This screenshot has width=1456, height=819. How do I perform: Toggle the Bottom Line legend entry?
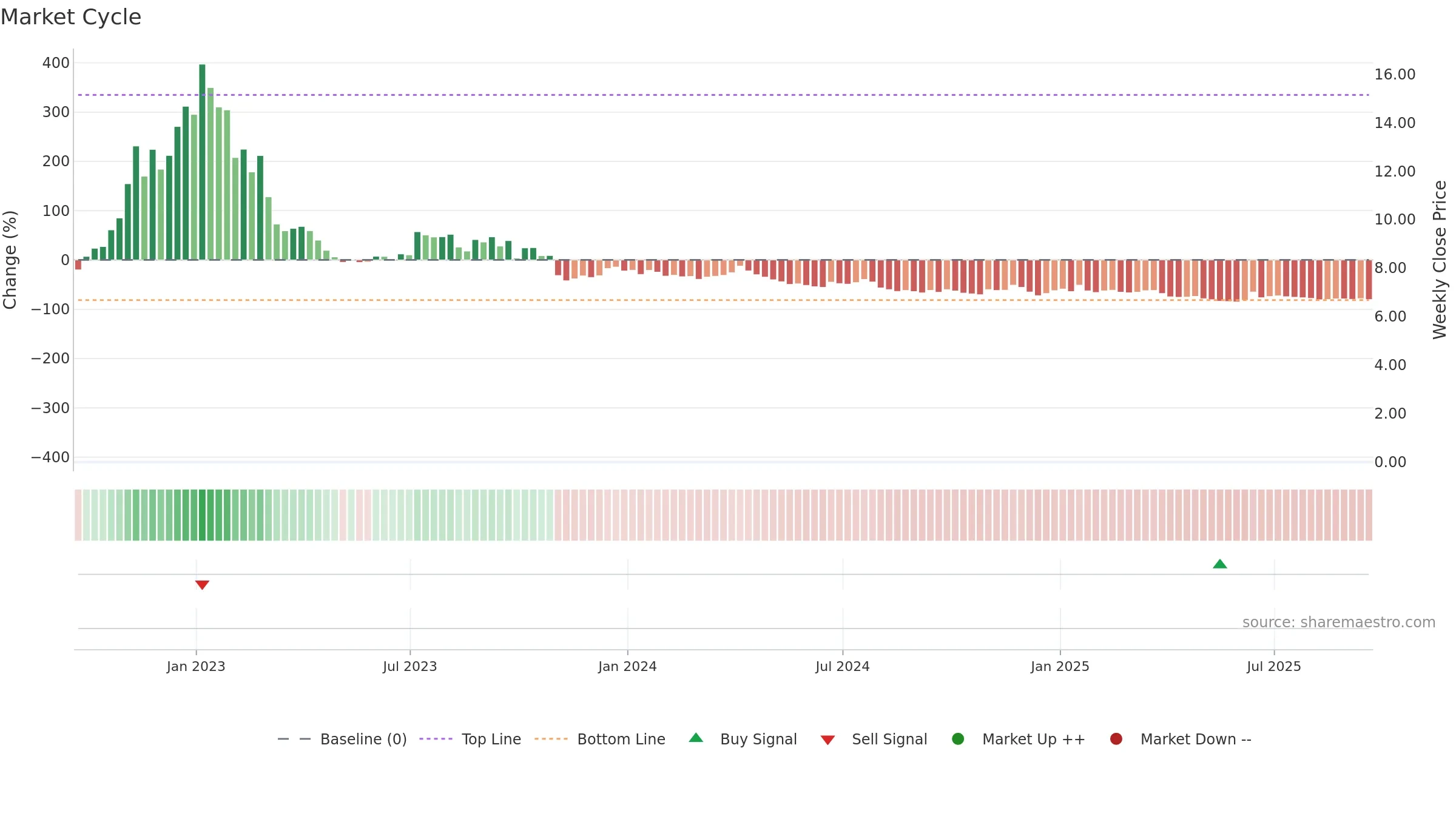(x=600, y=739)
